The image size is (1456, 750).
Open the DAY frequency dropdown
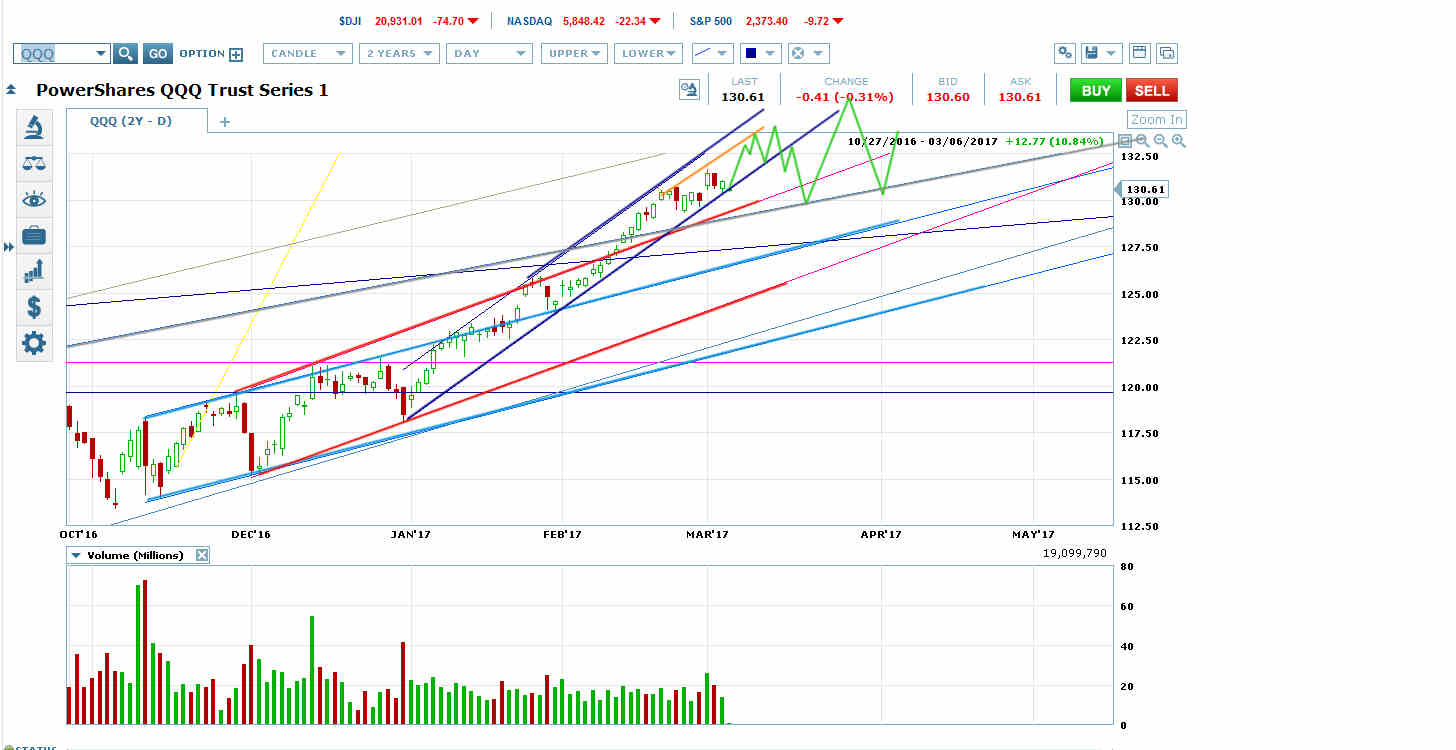click(489, 54)
